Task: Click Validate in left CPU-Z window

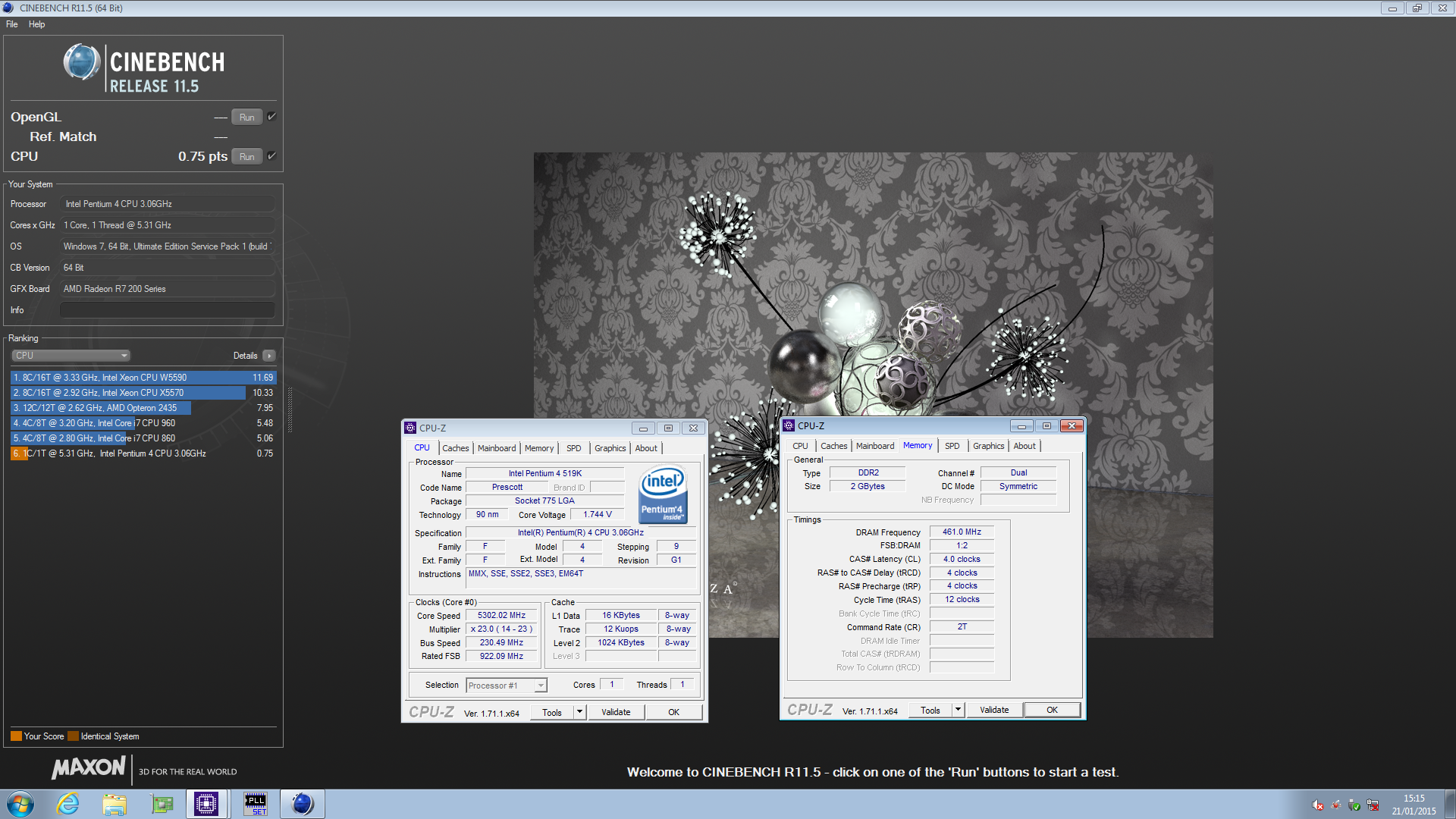Action: point(616,712)
